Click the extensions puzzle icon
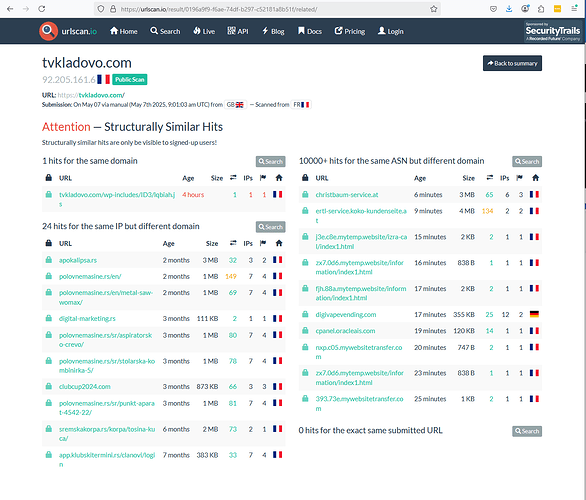 coord(541,9)
